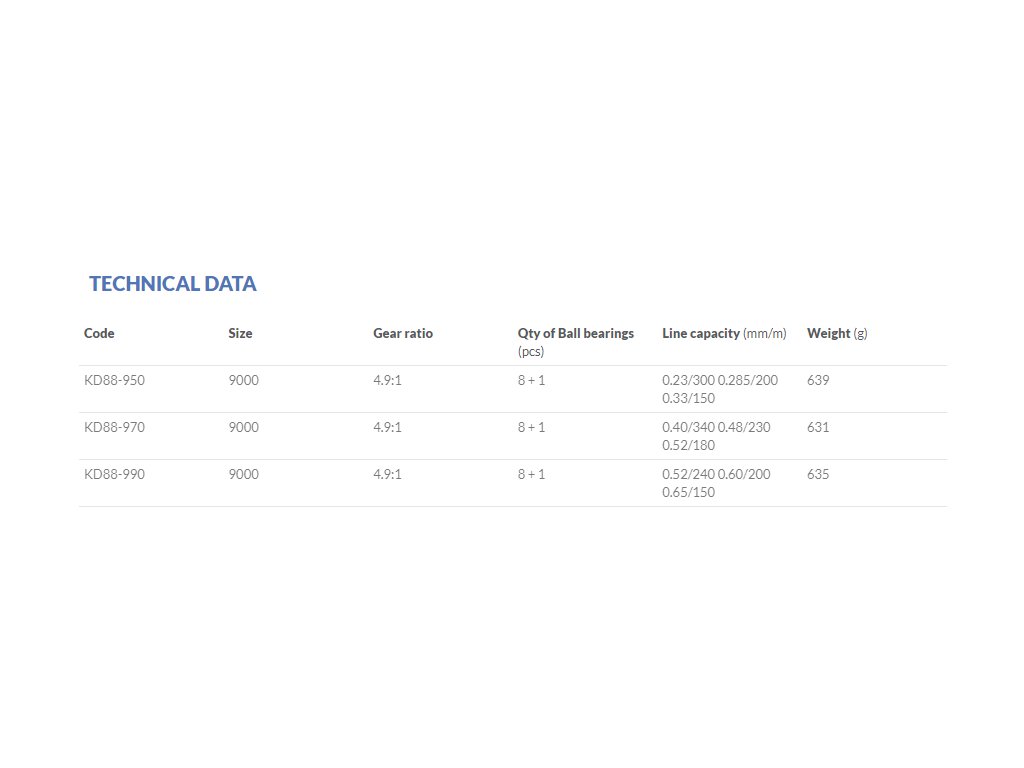Click the Gear ratio column header
This screenshot has height=768, width=1024.
[403, 334]
